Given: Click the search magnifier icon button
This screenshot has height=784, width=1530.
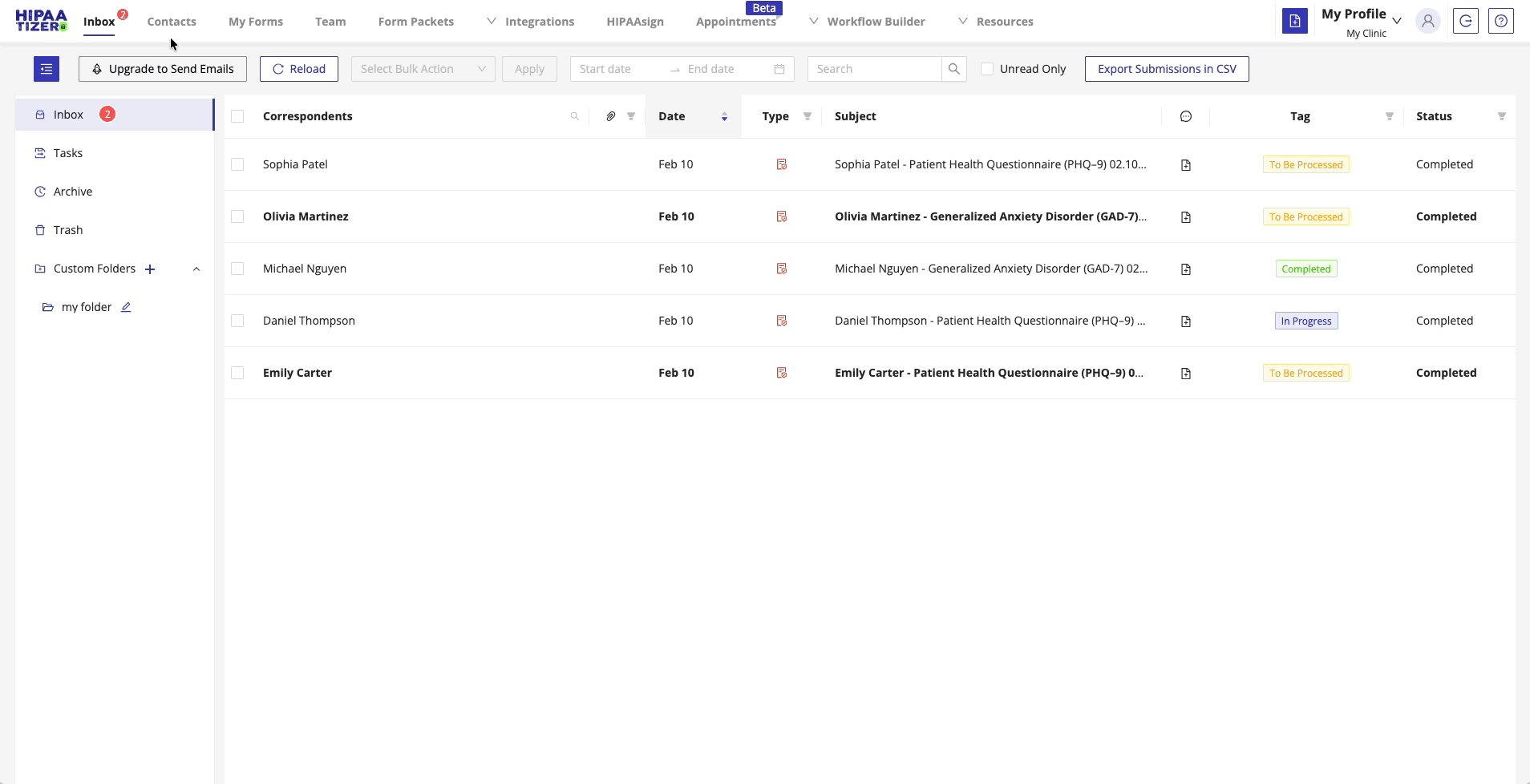Looking at the screenshot, I should (953, 69).
